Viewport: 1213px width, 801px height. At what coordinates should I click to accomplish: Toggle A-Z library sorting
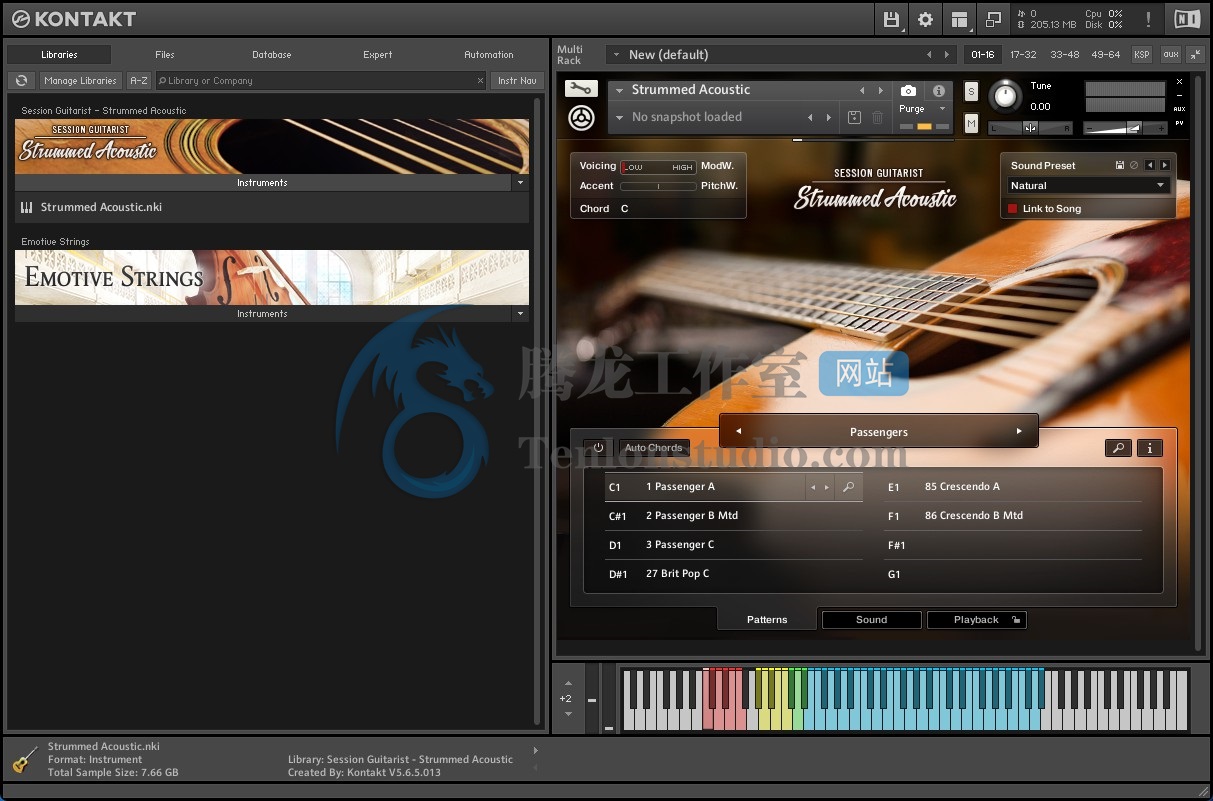(x=139, y=81)
